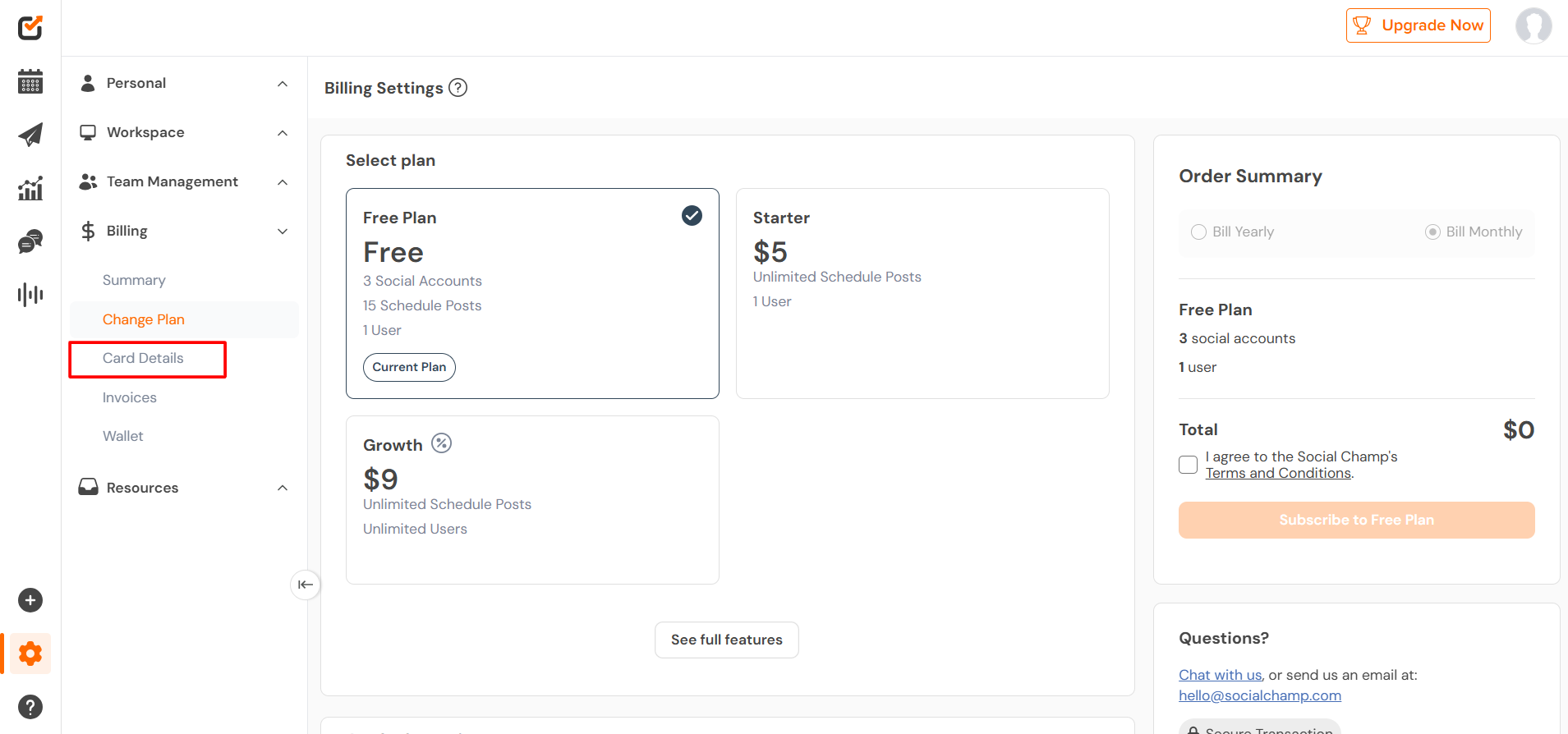
Task: Click the audio waveform listening icon
Action: click(30, 294)
